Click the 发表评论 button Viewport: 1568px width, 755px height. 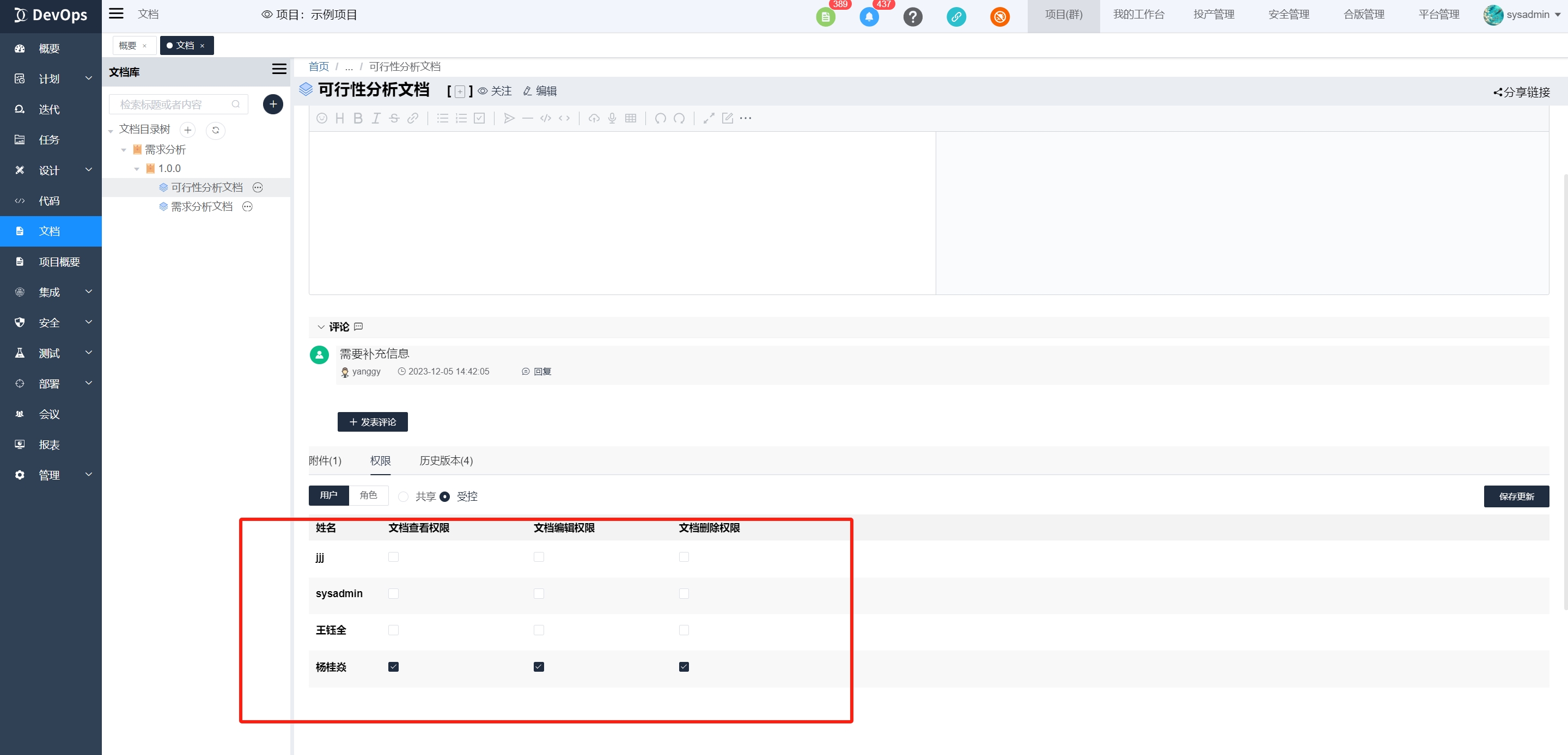tap(373, 422)
